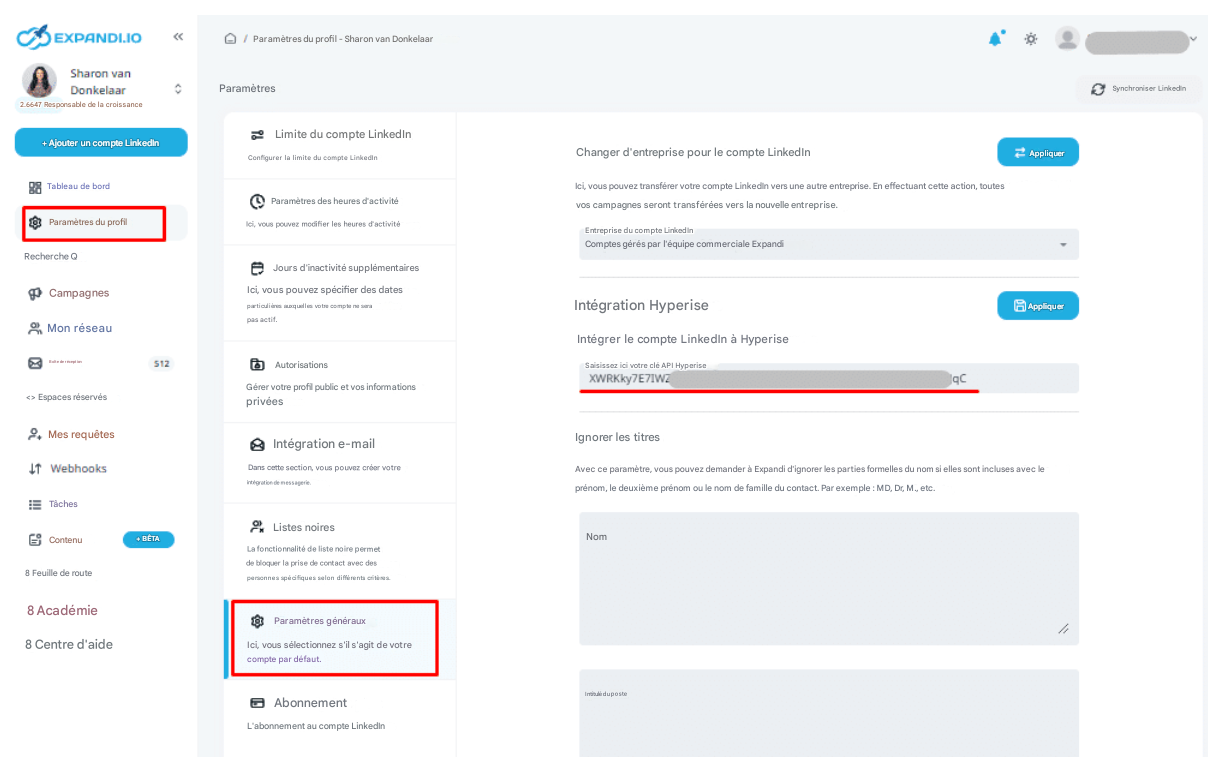Click the Hyperise API key input field
The height and width of the screenshot is (758, 1208).
tap(828, 379)
